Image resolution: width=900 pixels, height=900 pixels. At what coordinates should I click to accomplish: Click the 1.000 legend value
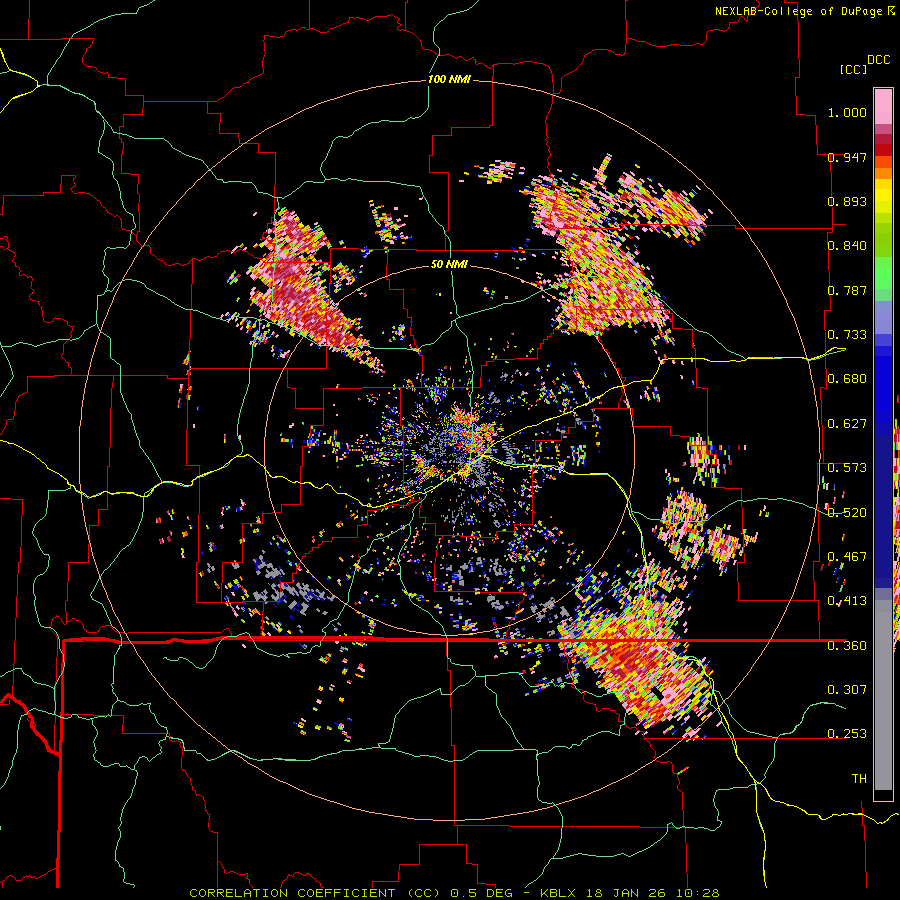point(847,112)
